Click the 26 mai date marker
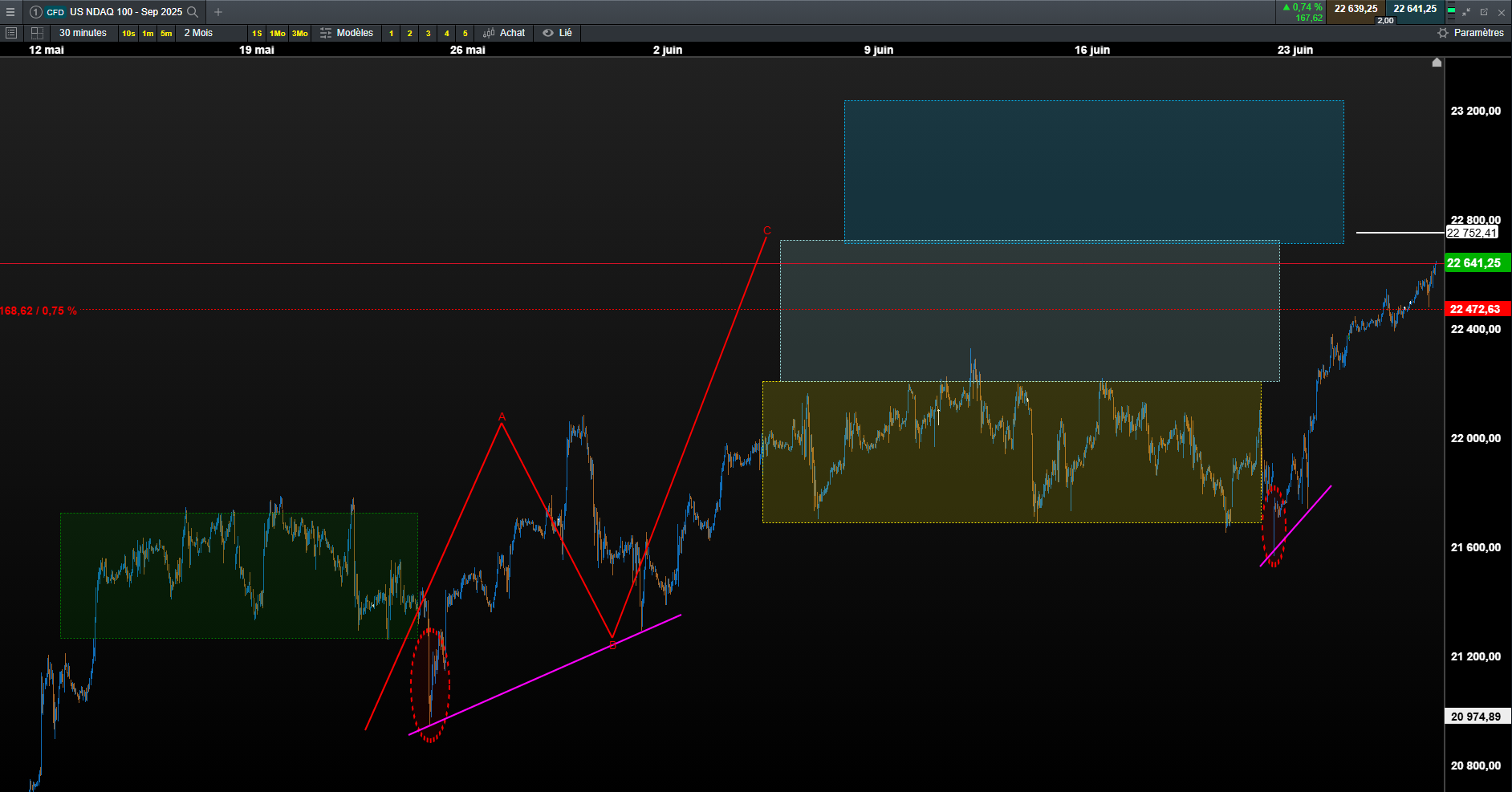 tap(467, 50)
